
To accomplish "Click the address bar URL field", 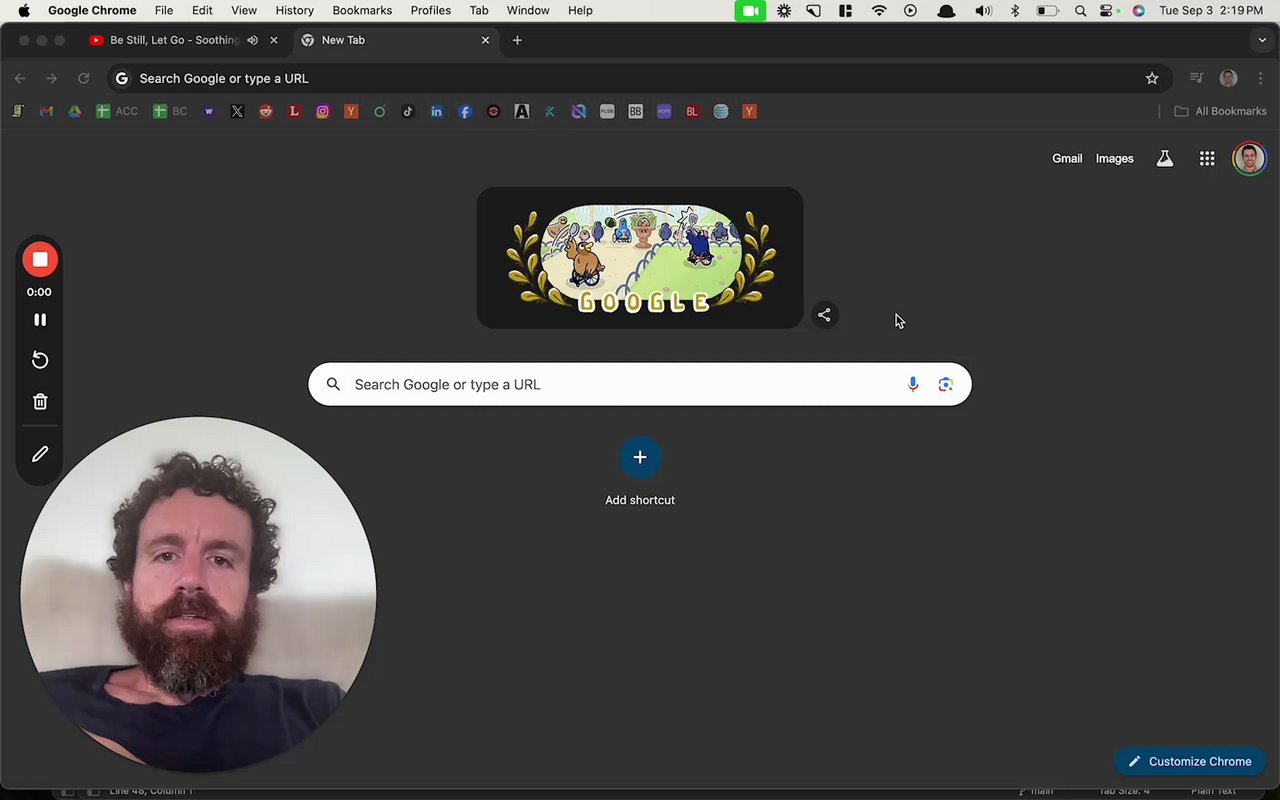I will (x=640, y=78).
